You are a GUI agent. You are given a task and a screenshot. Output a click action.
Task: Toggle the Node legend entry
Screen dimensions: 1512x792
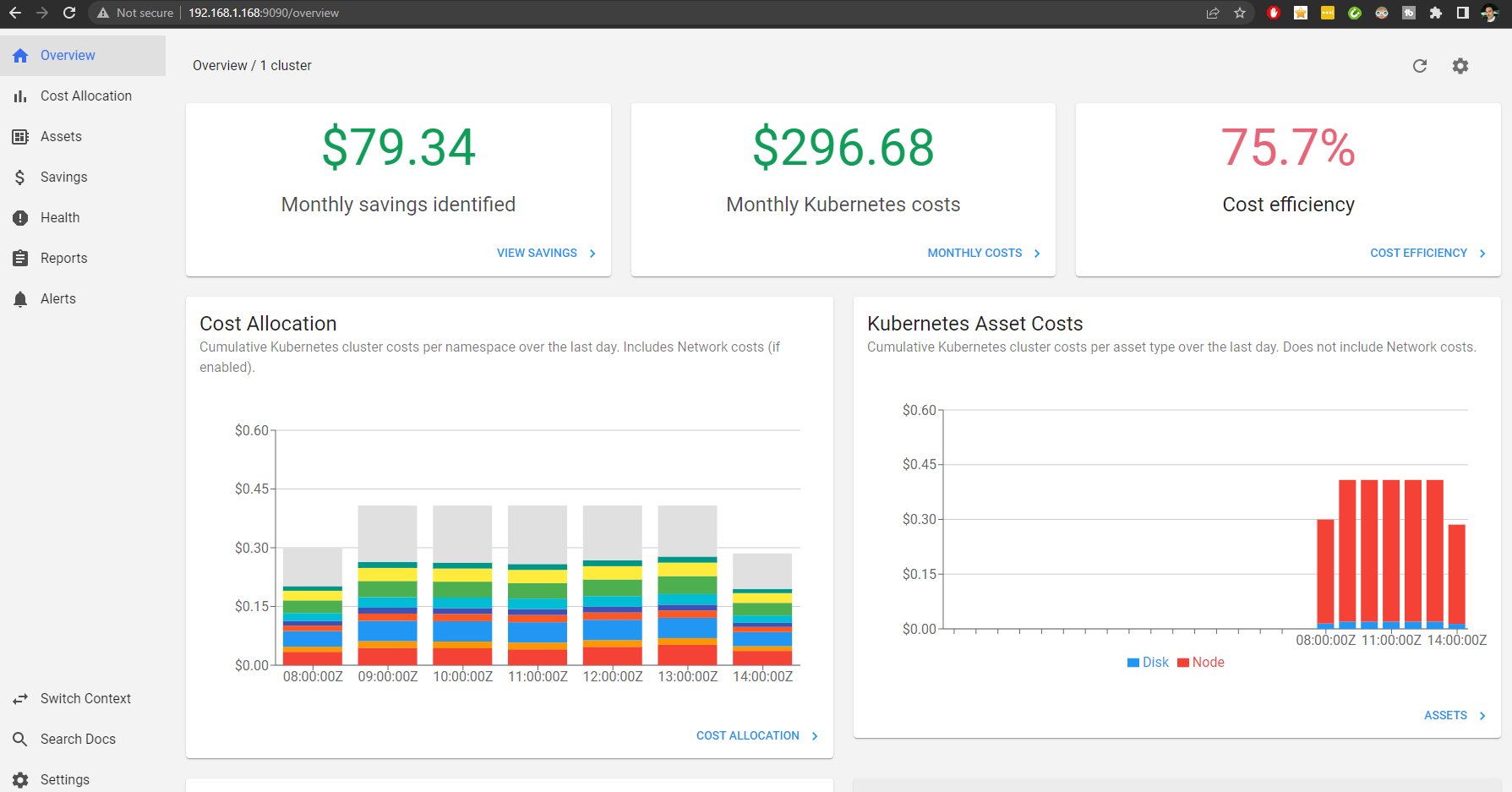coord(1200,663)
